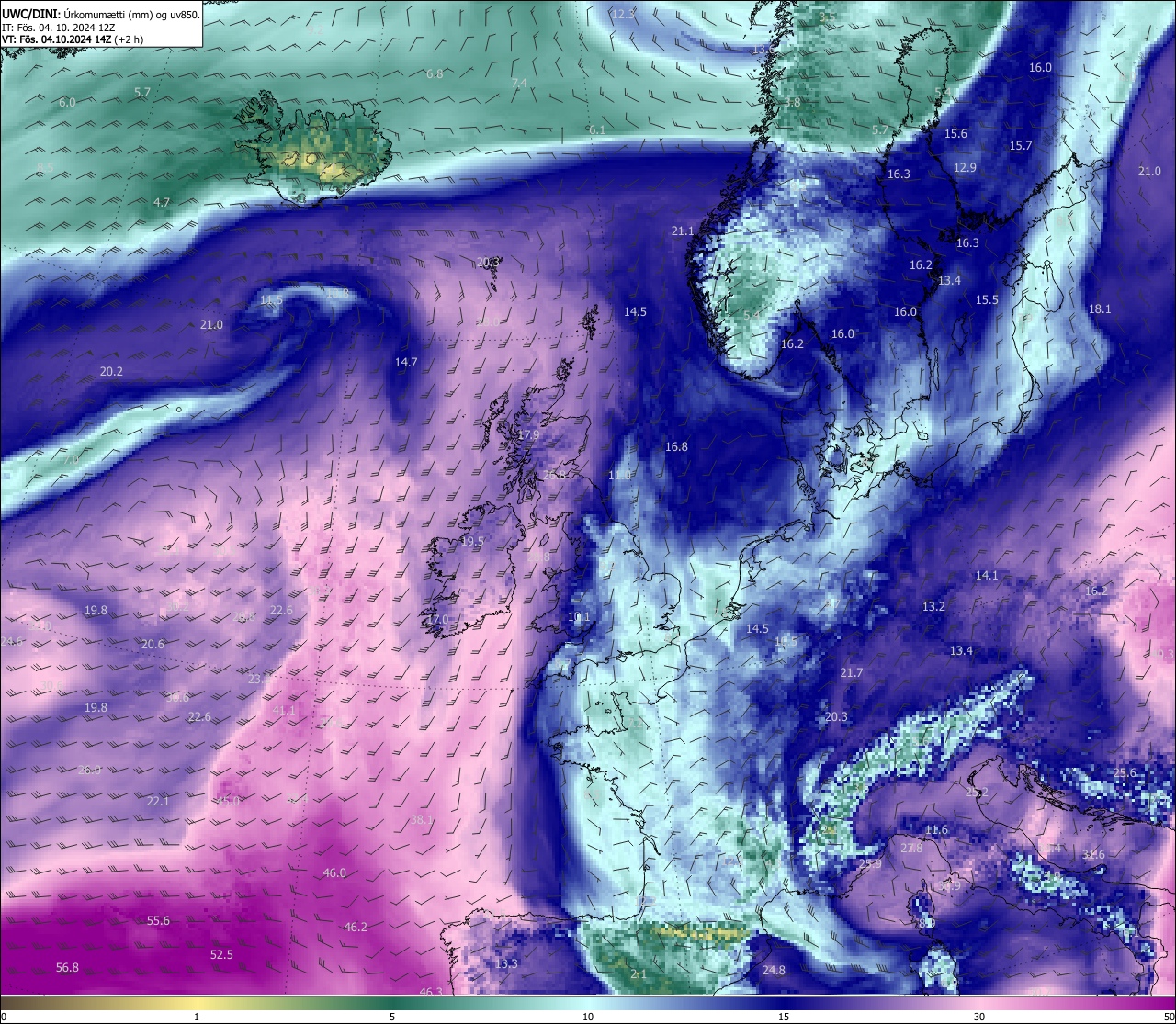Click the legend scale tick label 10
Viewport: 1176px width, 1024px height.
click(x=587, y=1017)
